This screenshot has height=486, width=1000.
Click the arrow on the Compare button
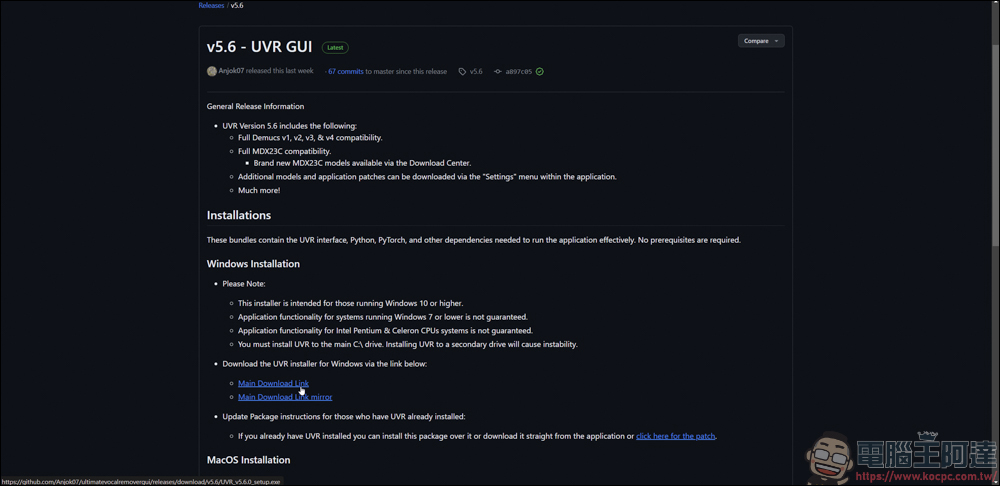click(776, 41)
